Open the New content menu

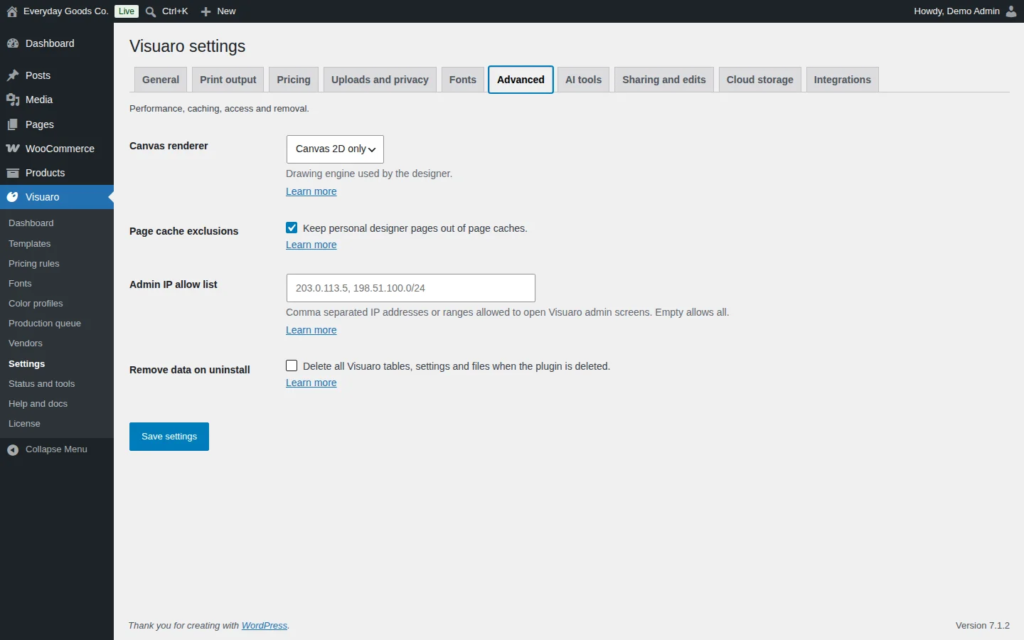point(226,11)
